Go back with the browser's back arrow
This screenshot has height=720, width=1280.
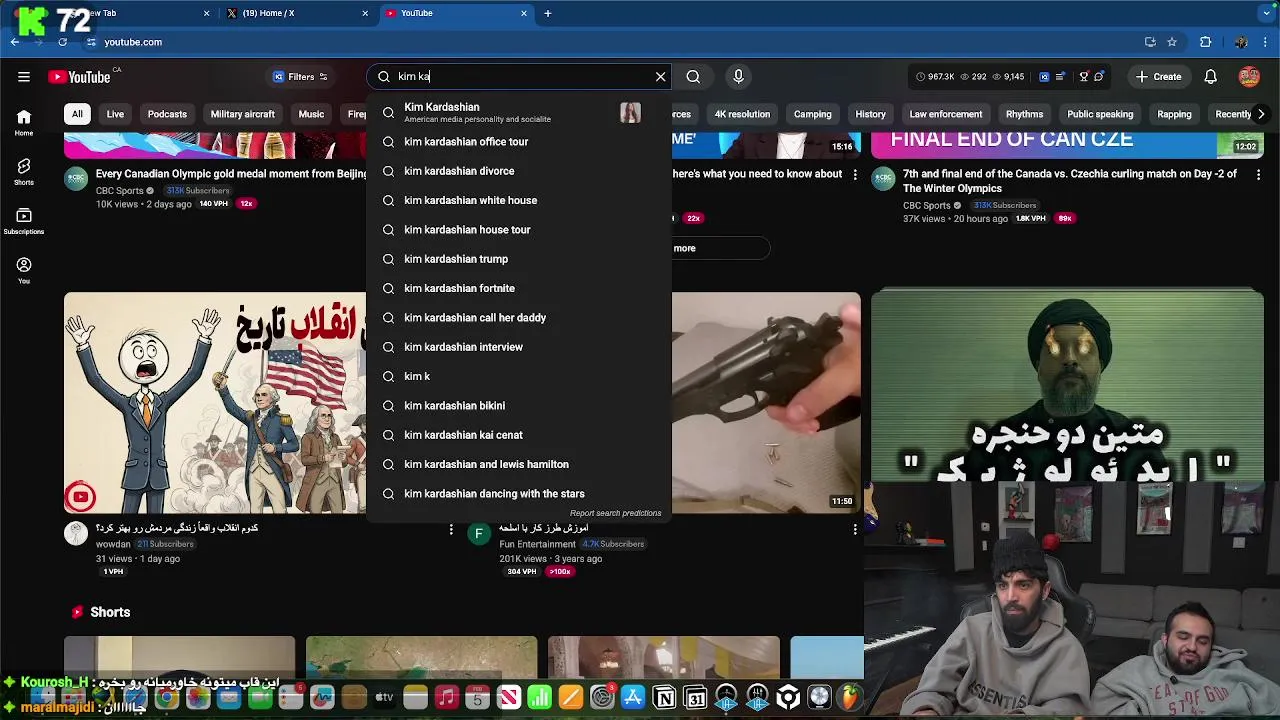click(15, 42)
